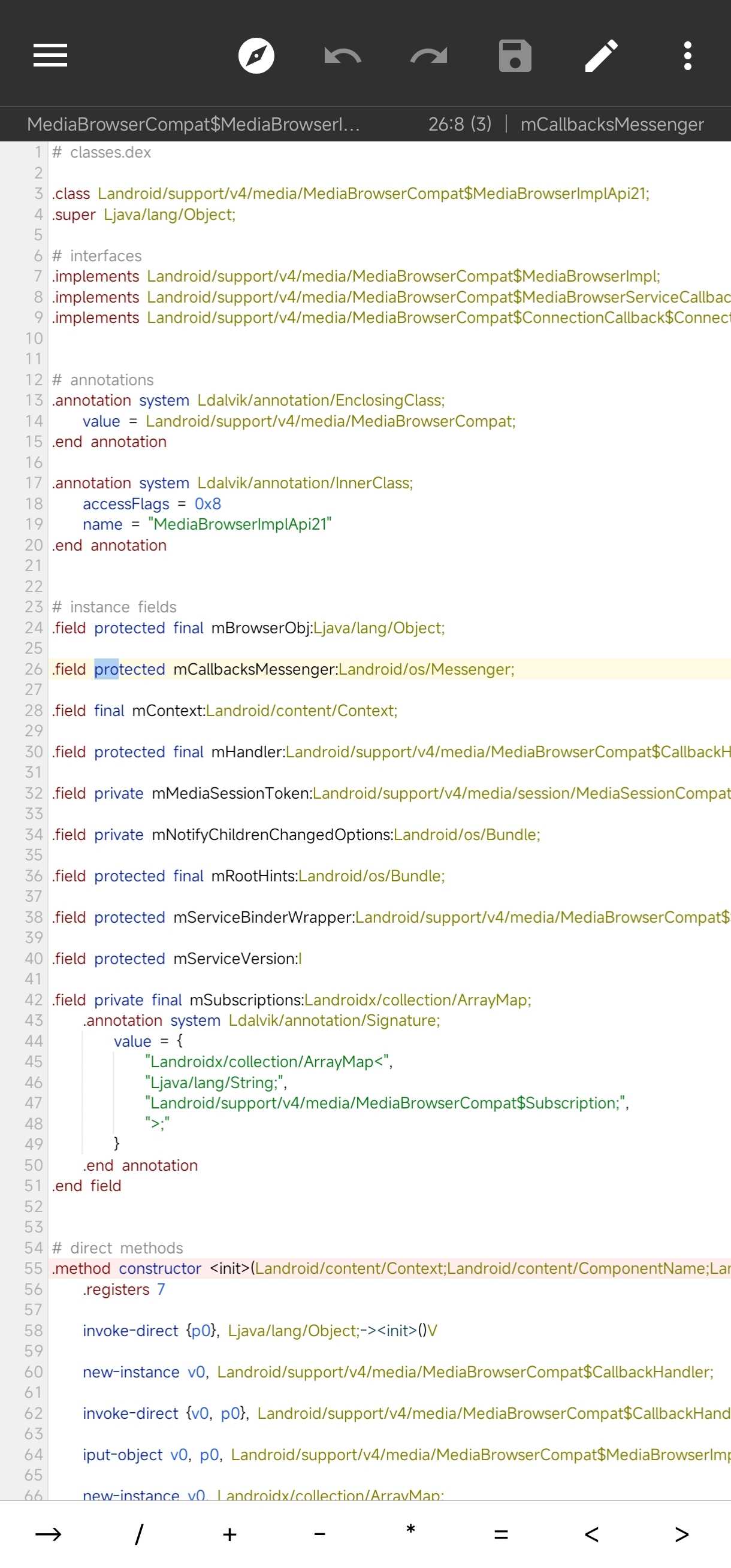Viewport: 731px width, 1568px height.
Task: Insert greater-than symbol from shortcut bar
Action: (682, 1534)
